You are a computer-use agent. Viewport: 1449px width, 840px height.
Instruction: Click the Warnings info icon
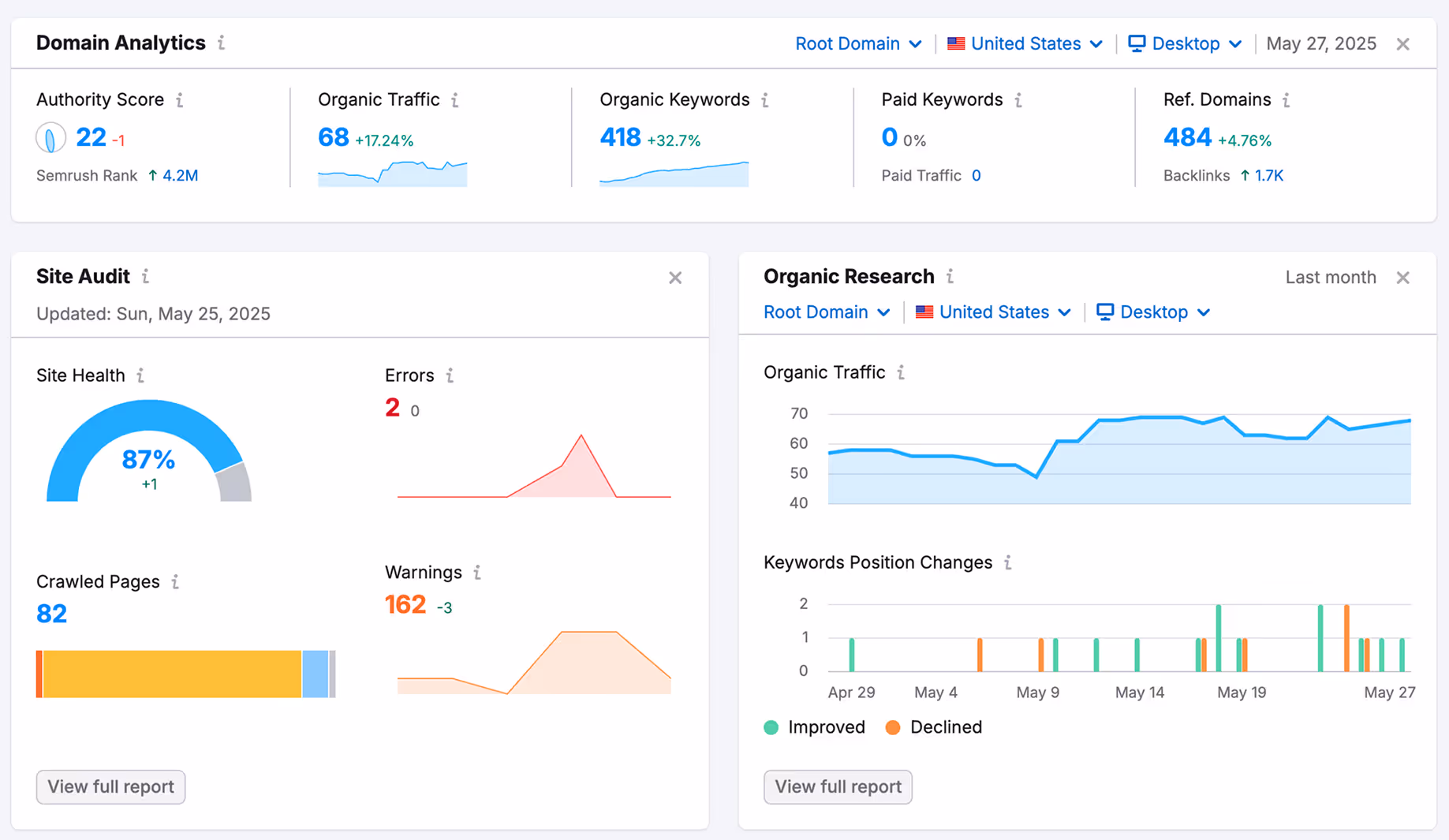tap(478, 573)
